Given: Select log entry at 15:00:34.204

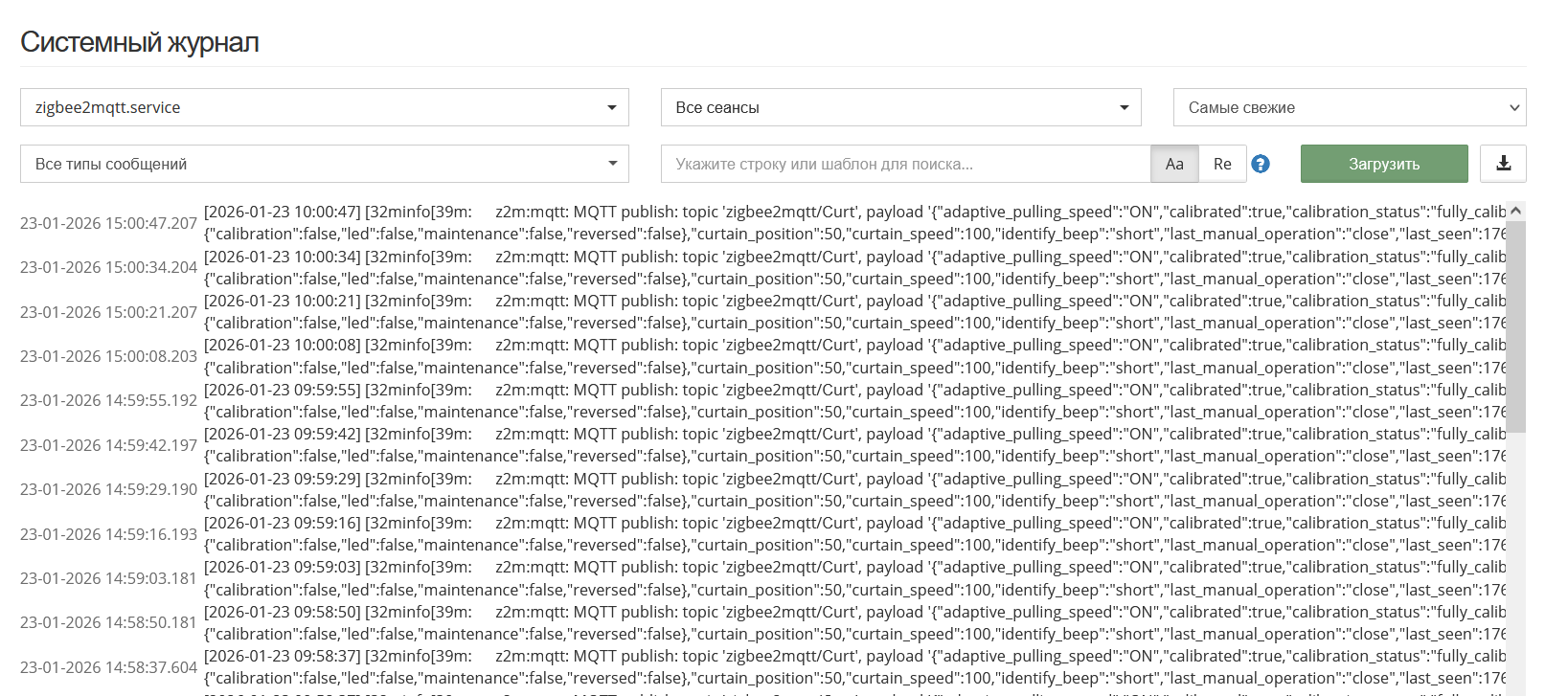Looking at the screenshot, I should [x=108, y=267].
